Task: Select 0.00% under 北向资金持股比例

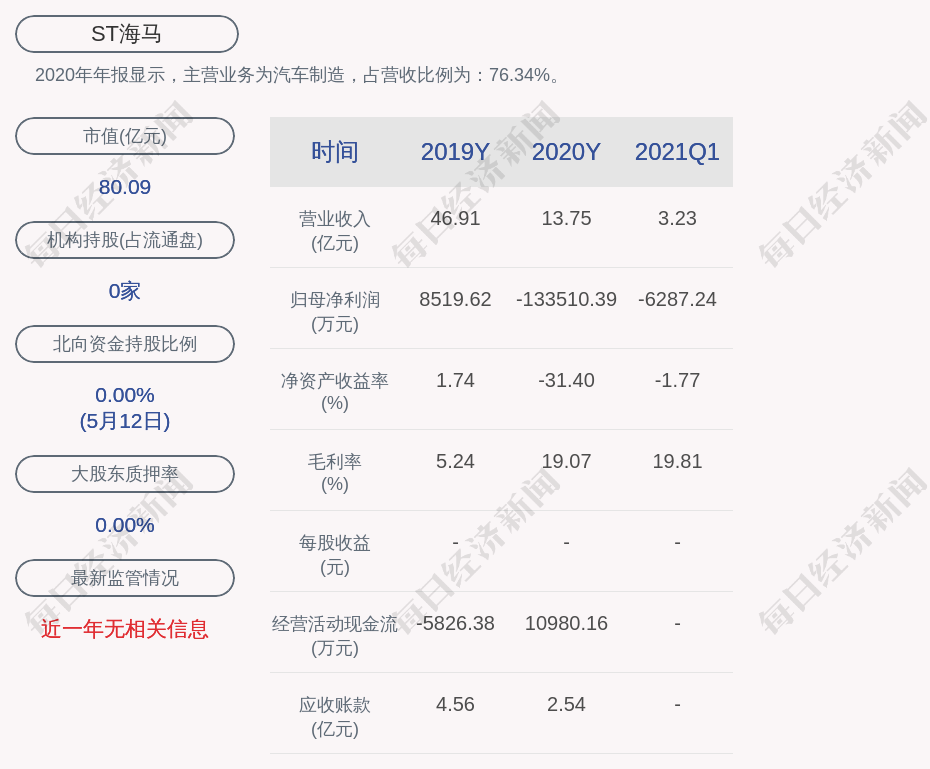Action: click(125, 395)
